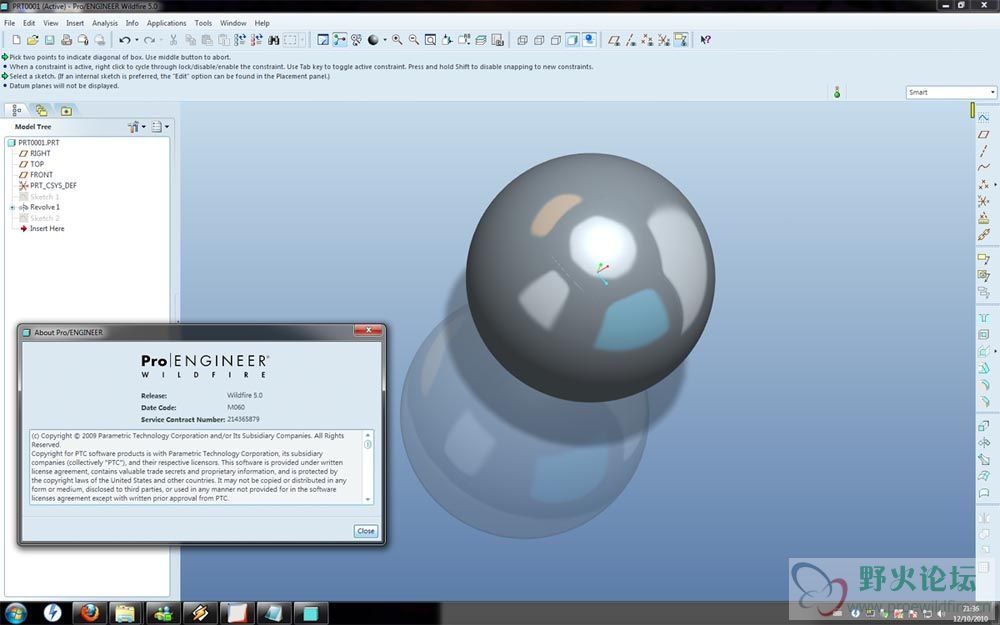Expand the appearance gallery dropdown arrow

click(x=385, y=40)
